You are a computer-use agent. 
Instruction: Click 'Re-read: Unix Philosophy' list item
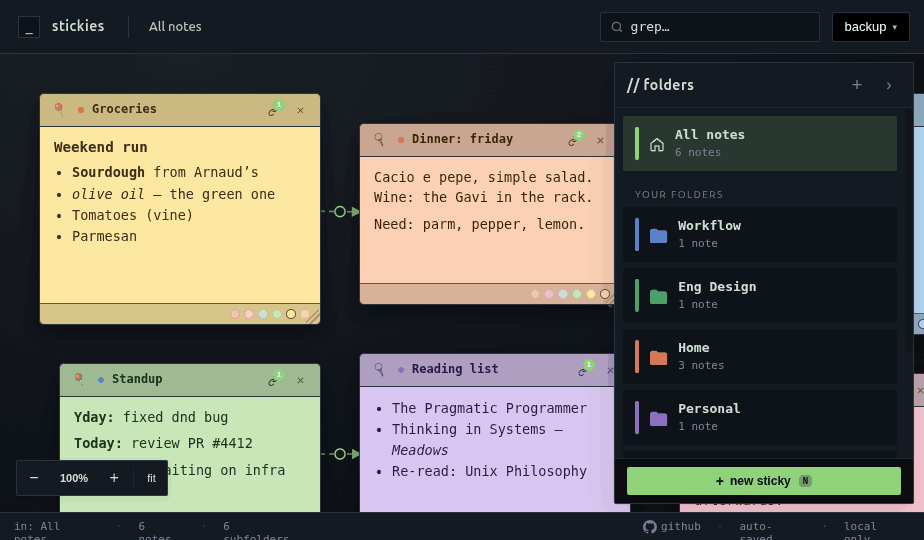(x=490, y=472)
